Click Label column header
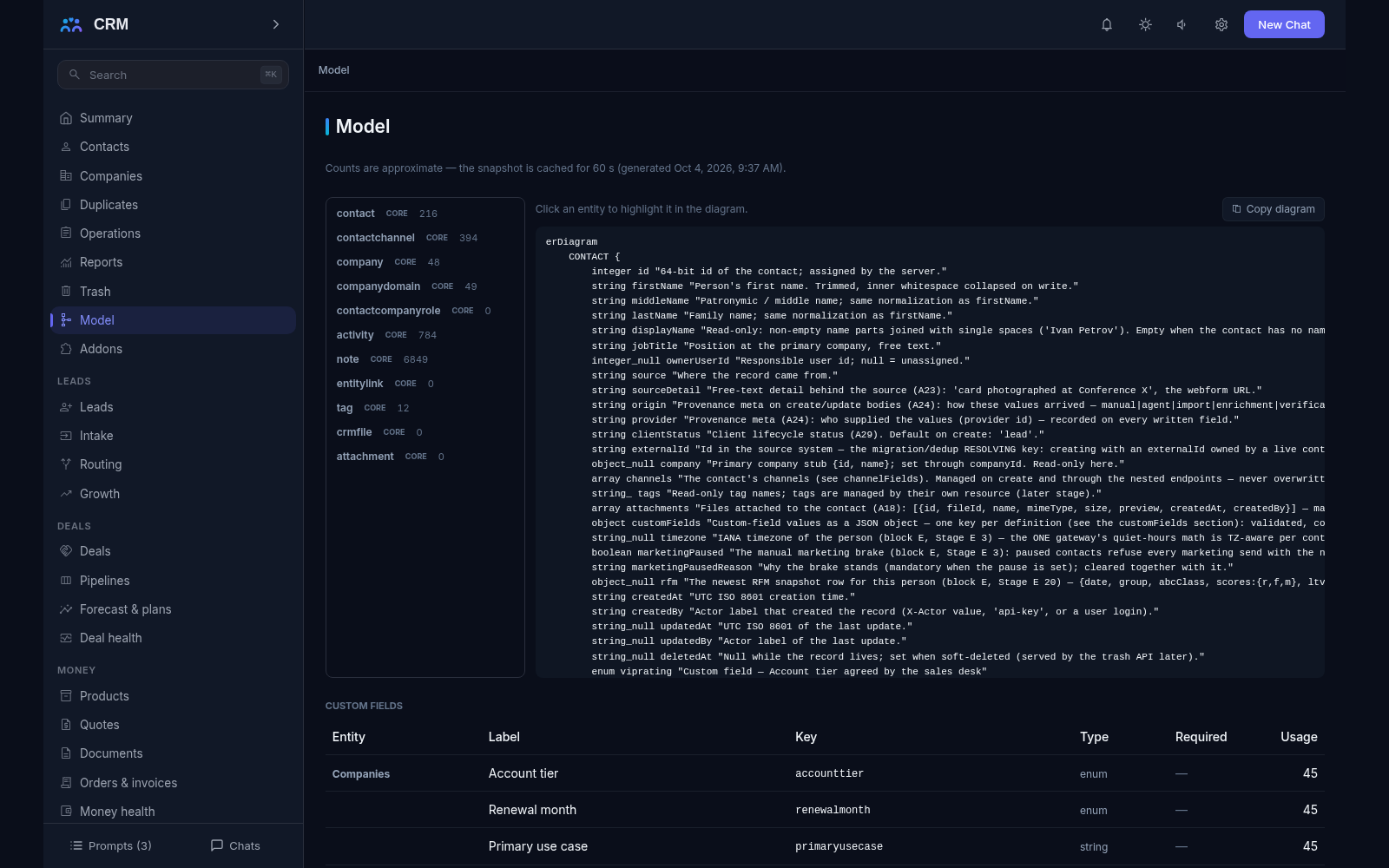 504,737
